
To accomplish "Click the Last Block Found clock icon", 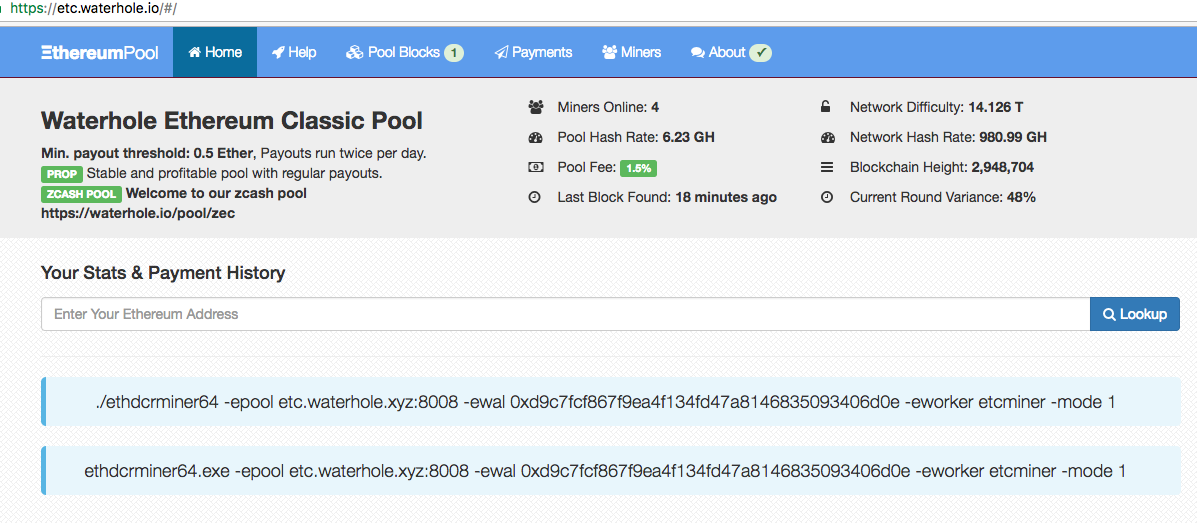I will click(535, 197).
